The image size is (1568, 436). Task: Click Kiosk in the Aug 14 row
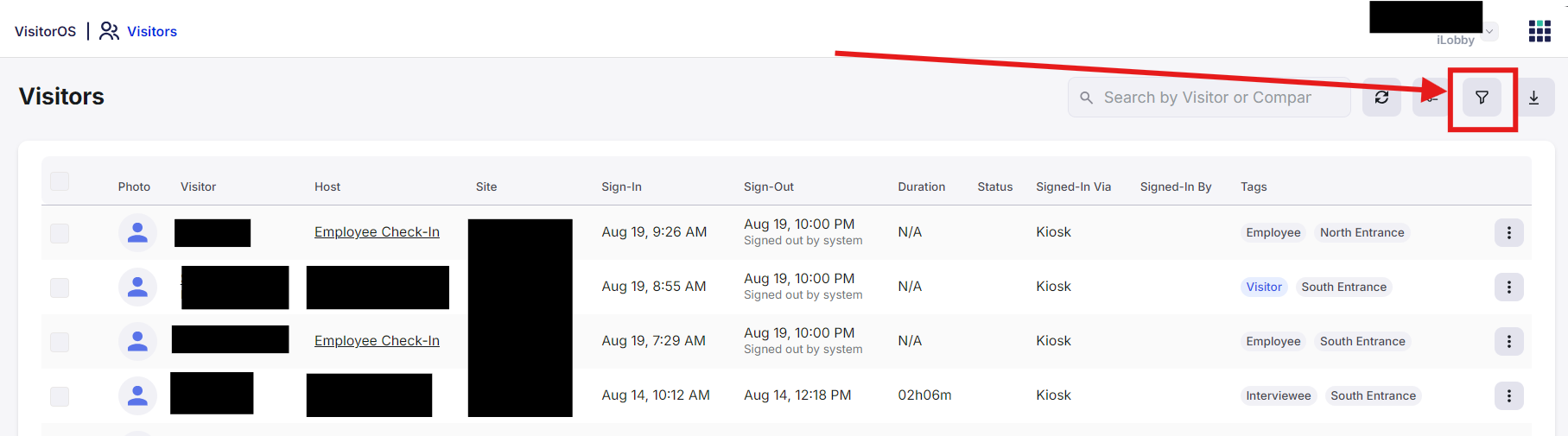(x=1053, y=395)
